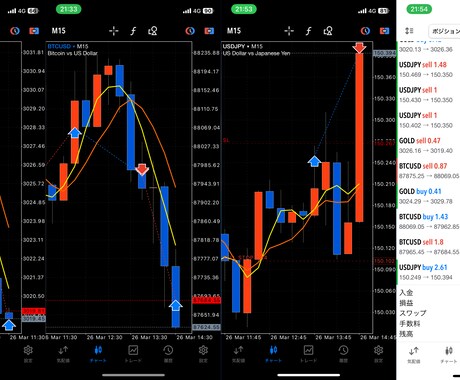Select USDJPY sell 1 position opened at 150.402

[428, 120]
